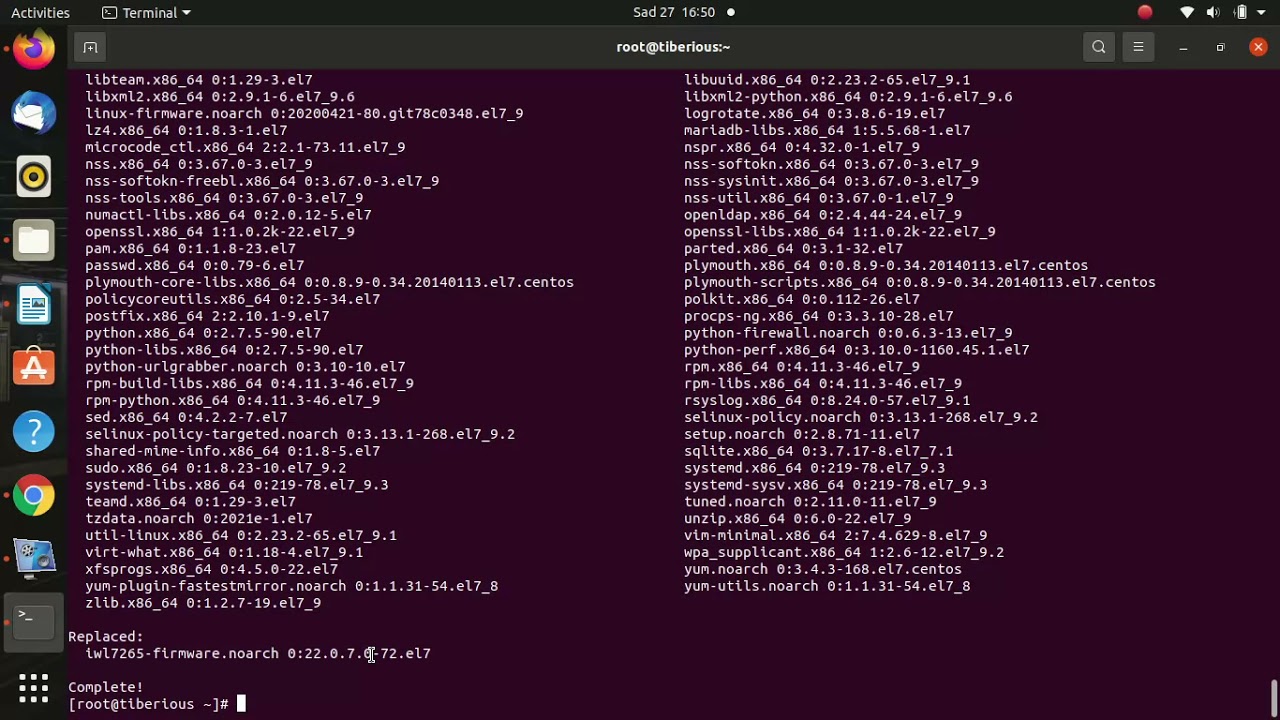Viewport: 1280px width, 720px height.
Task: Click the yum-utils.noarch package line
Action: (x=827, y=586)
